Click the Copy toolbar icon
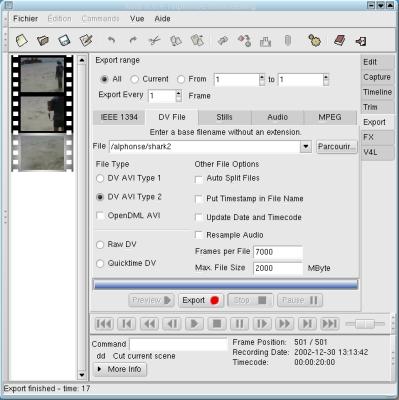 176,41
